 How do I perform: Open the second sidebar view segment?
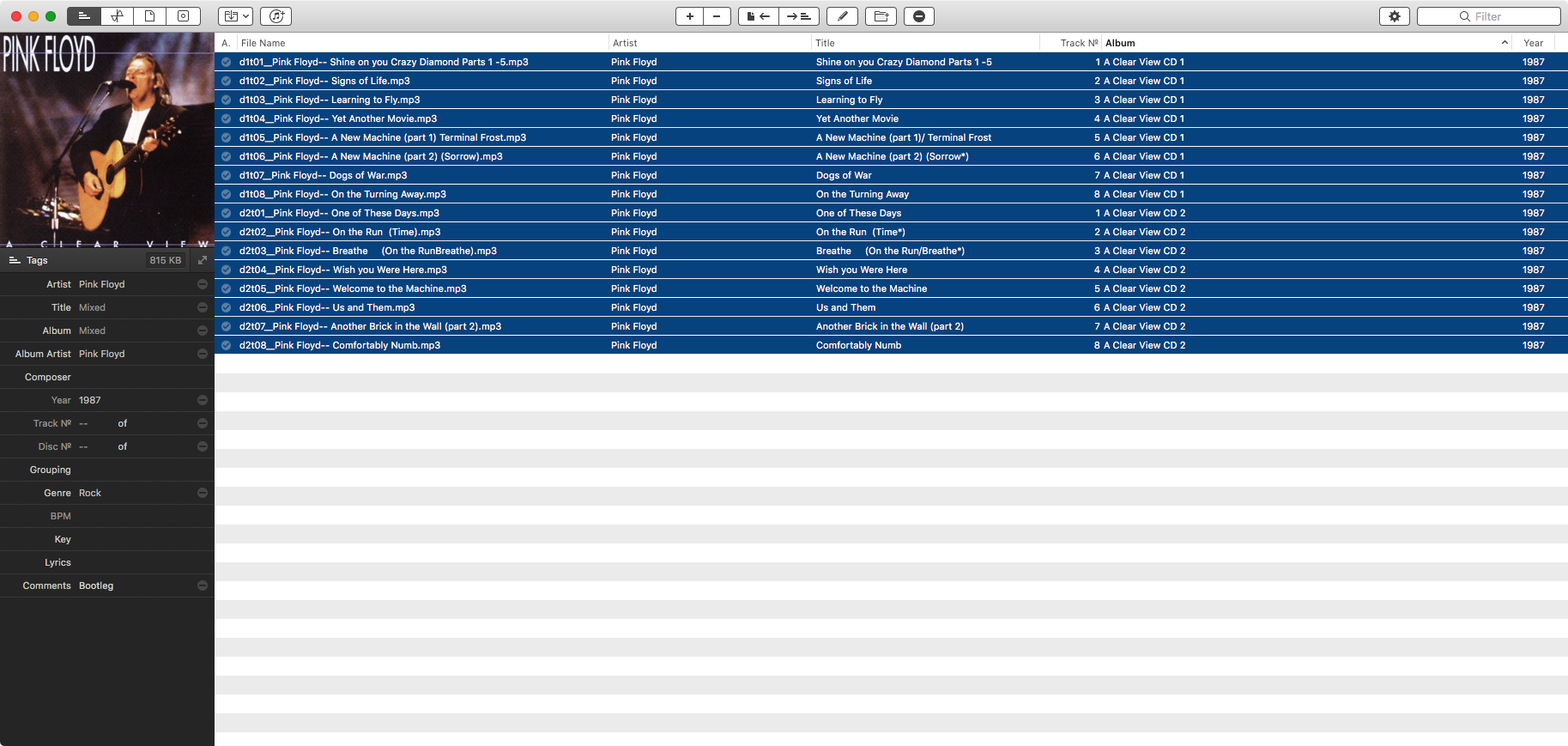coord(117,16)
